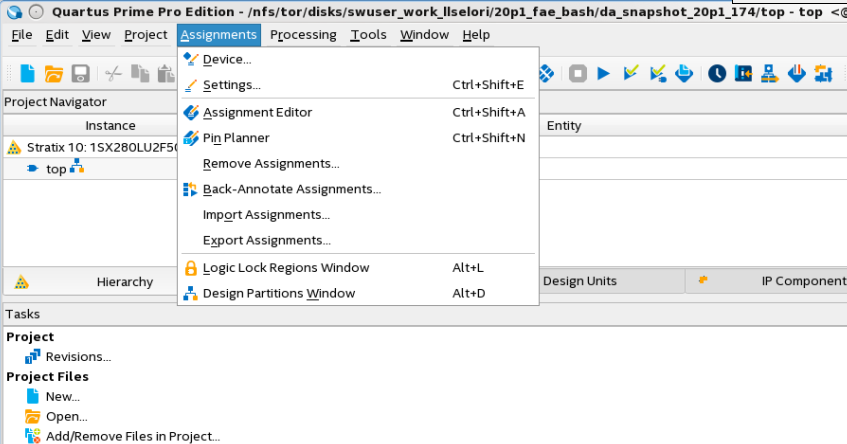Viewport: 847px width, 444px height.
Task: Click the Programmer download-arrow toolbar icon
Action: pyautogui.click(x=797, y=73)
